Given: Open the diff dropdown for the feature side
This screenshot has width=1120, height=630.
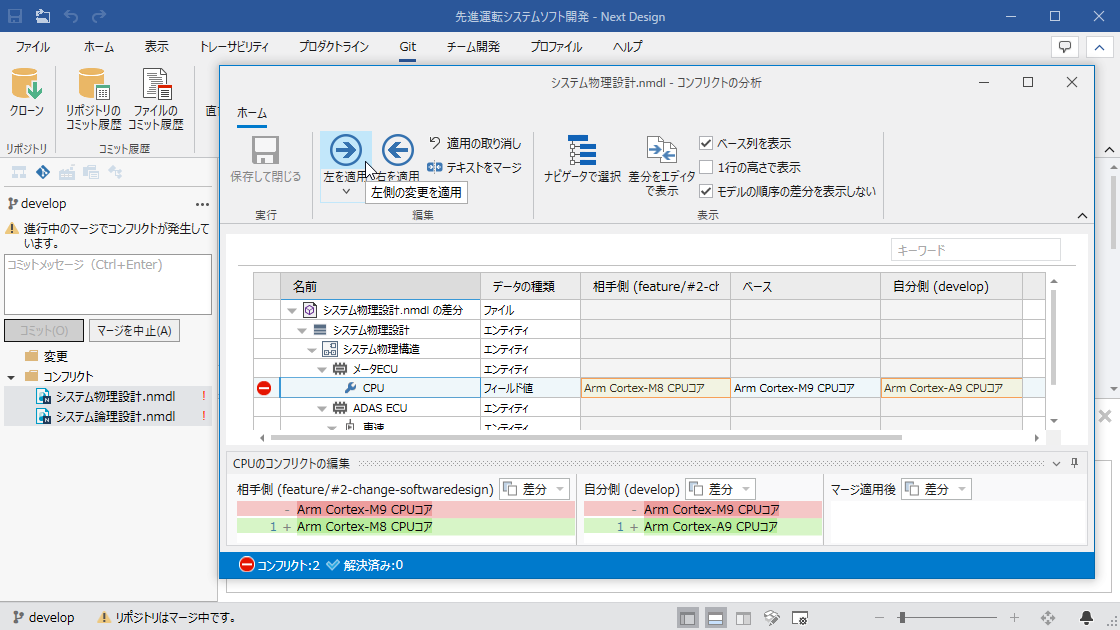Looking at the screenshot, I should tap(534, 489).
